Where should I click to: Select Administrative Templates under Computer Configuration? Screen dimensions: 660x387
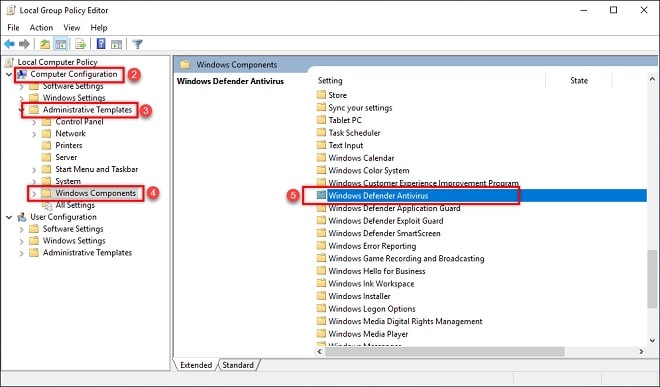coord(87,110)
